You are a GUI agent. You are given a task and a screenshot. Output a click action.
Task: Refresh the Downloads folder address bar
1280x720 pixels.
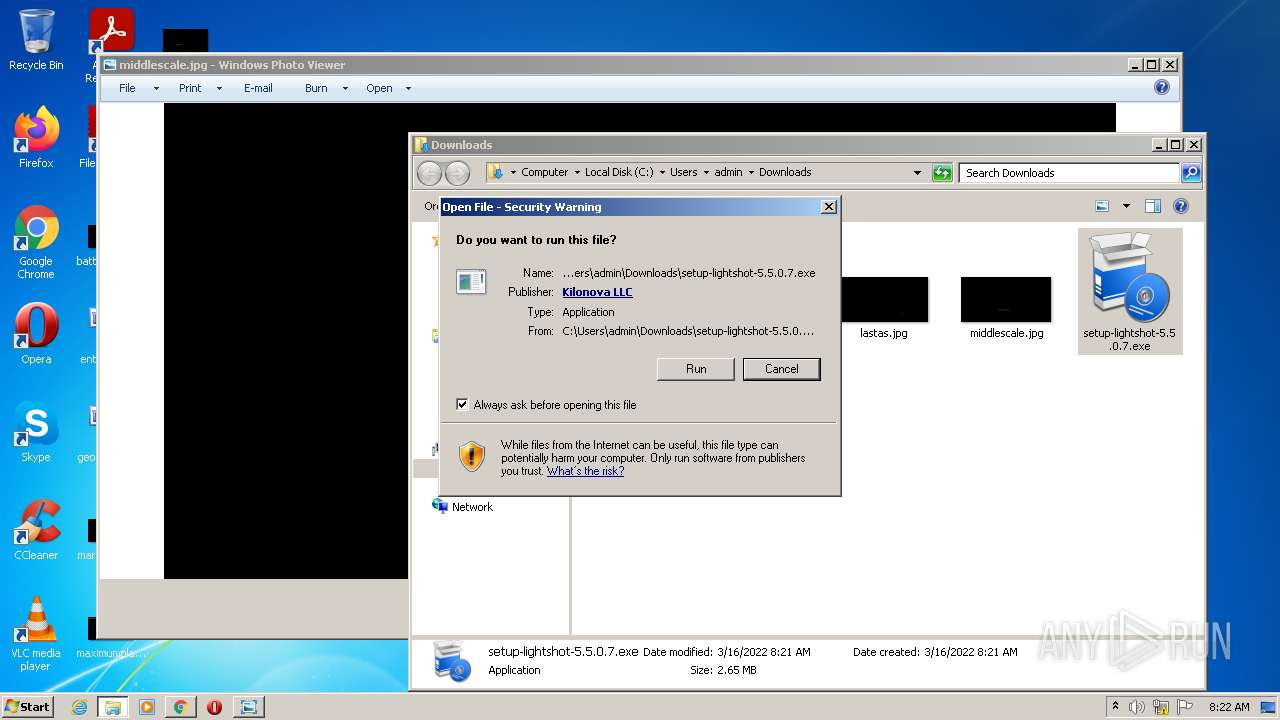tap(942, 172)
